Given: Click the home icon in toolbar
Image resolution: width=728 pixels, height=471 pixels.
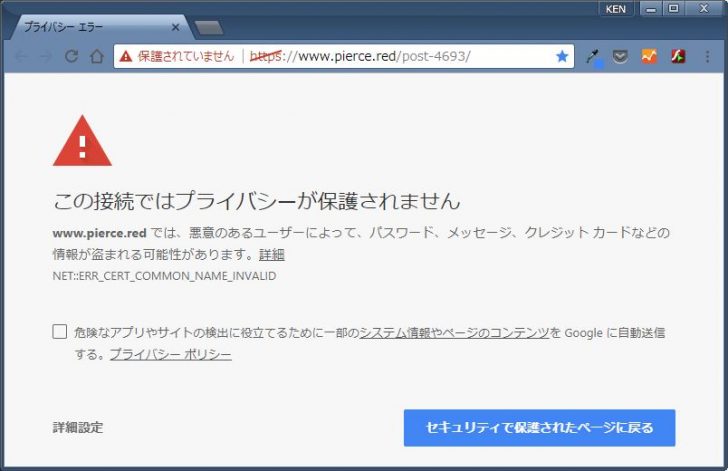Looking at the screenshot, I should tap(97, 57).
